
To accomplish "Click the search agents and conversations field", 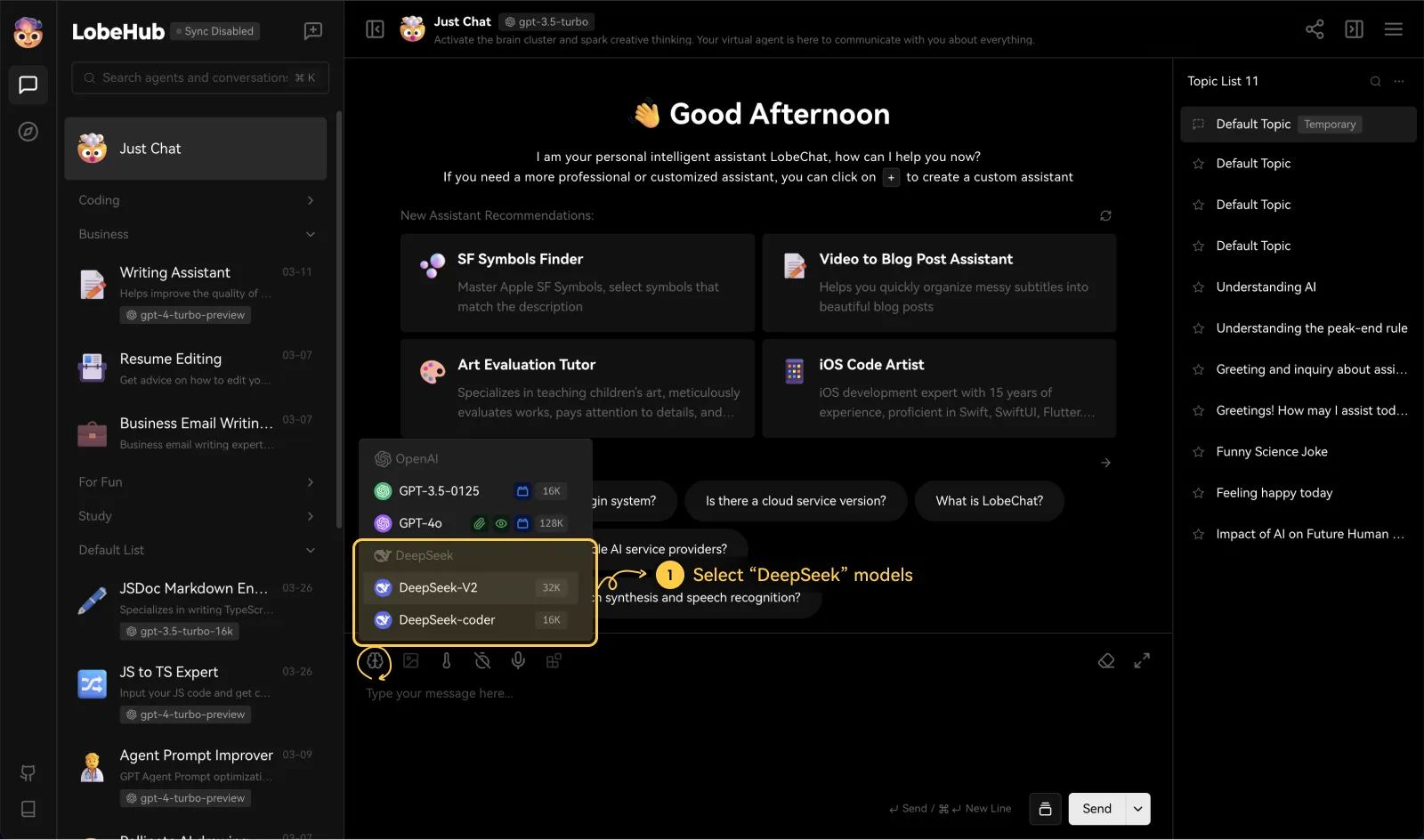I will point(200,77).
